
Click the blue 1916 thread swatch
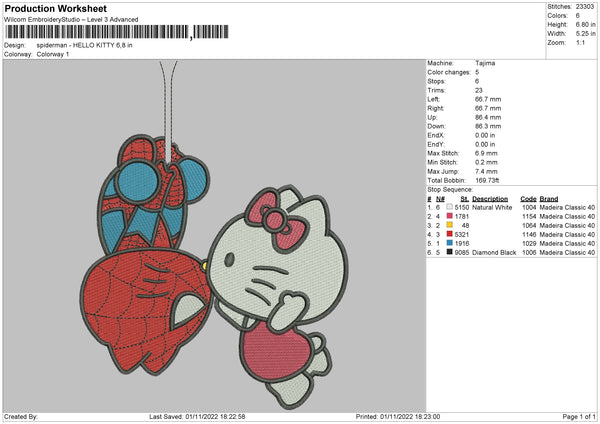pyautogui.click(x=452, y=243)
